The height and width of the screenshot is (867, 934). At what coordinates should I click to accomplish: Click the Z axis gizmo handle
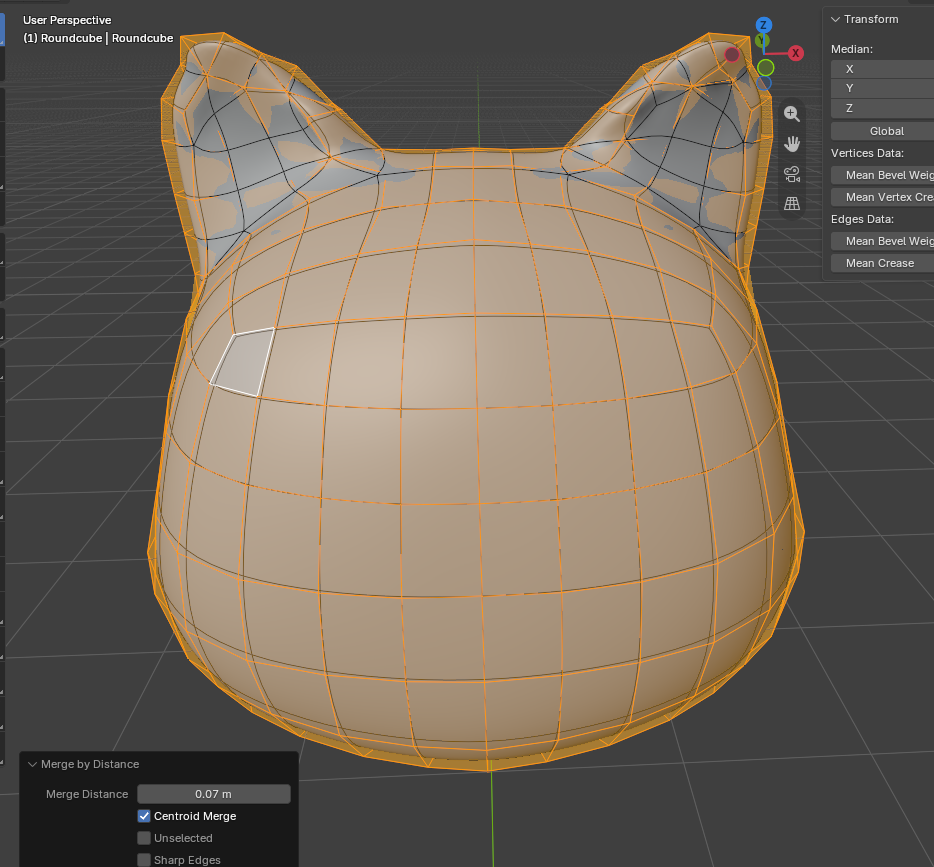(x=764, y=25)
